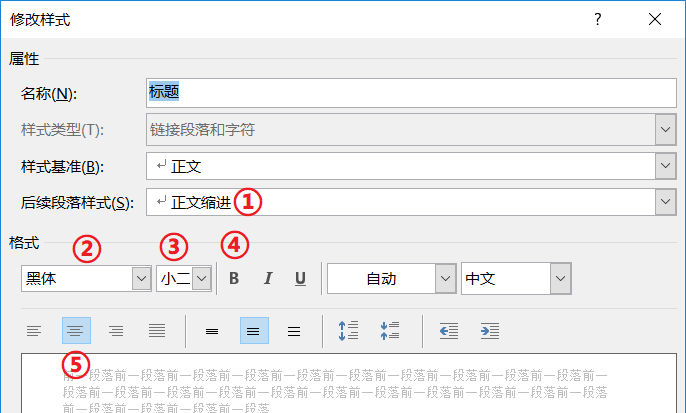
Task: Align paragraph text right
Action: pyautogui.click(x=116, y=331)
